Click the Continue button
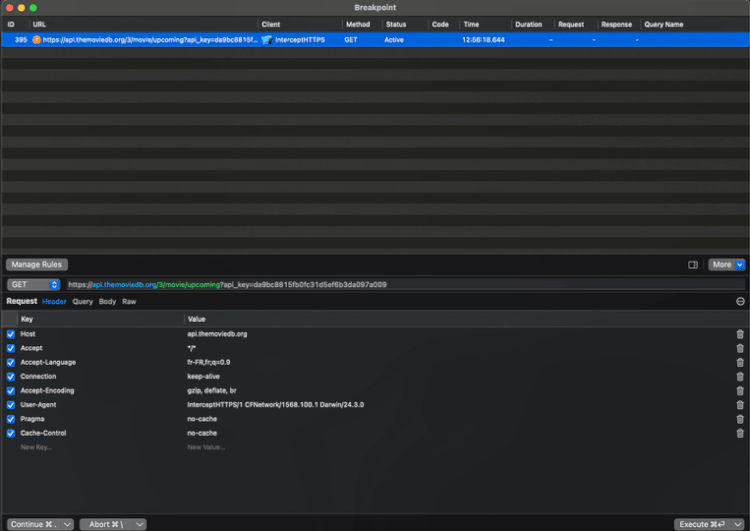 [34, 524]
